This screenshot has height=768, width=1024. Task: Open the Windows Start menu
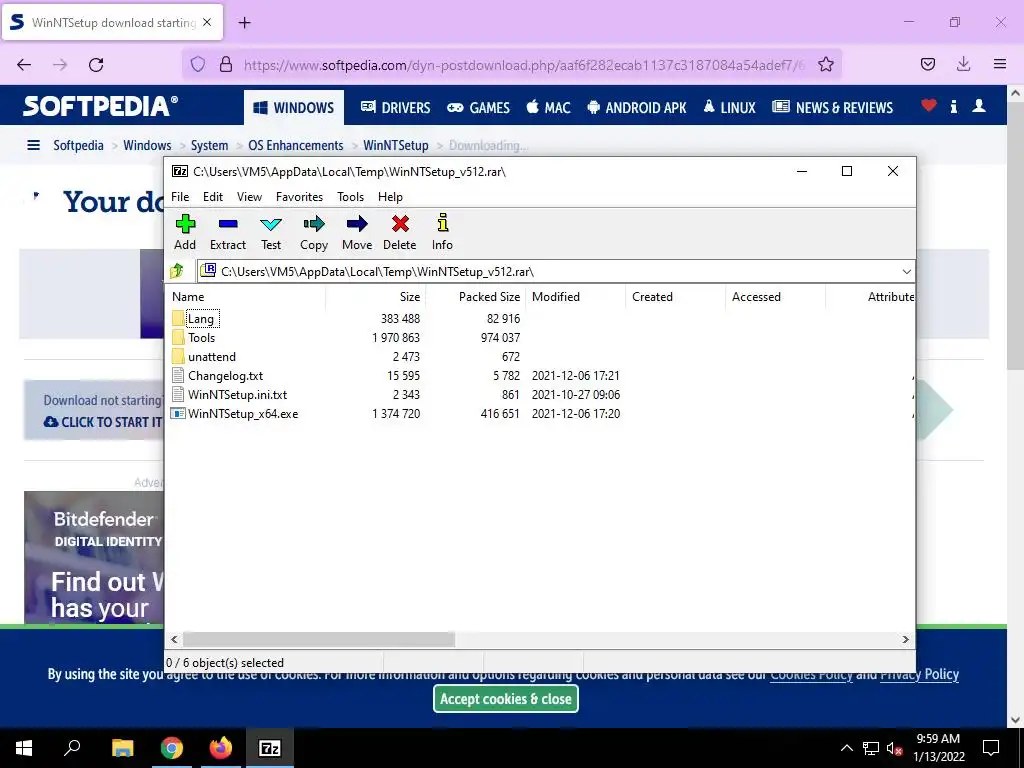click(x=24, y=748)
